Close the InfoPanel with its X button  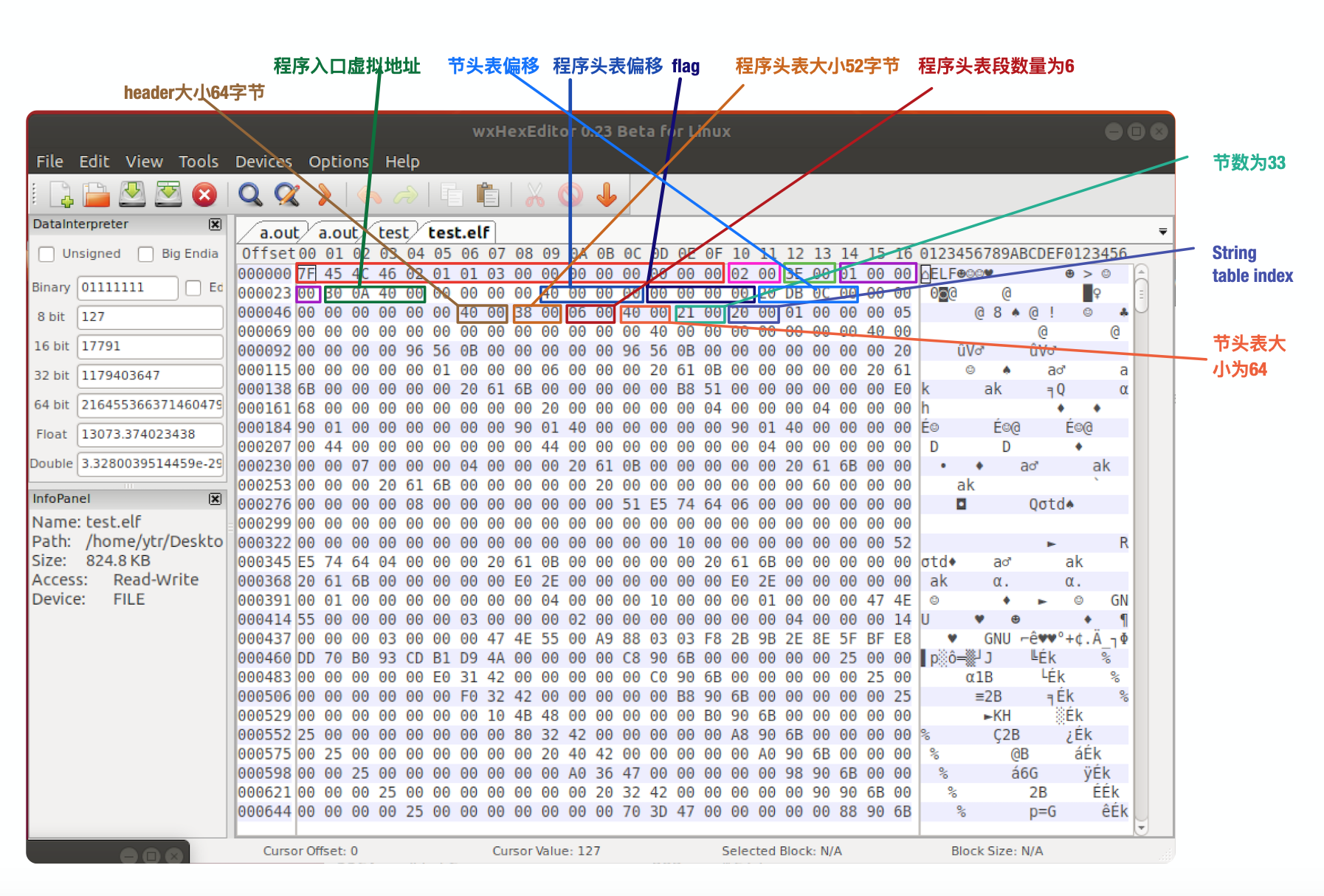(x=214, y=499)
